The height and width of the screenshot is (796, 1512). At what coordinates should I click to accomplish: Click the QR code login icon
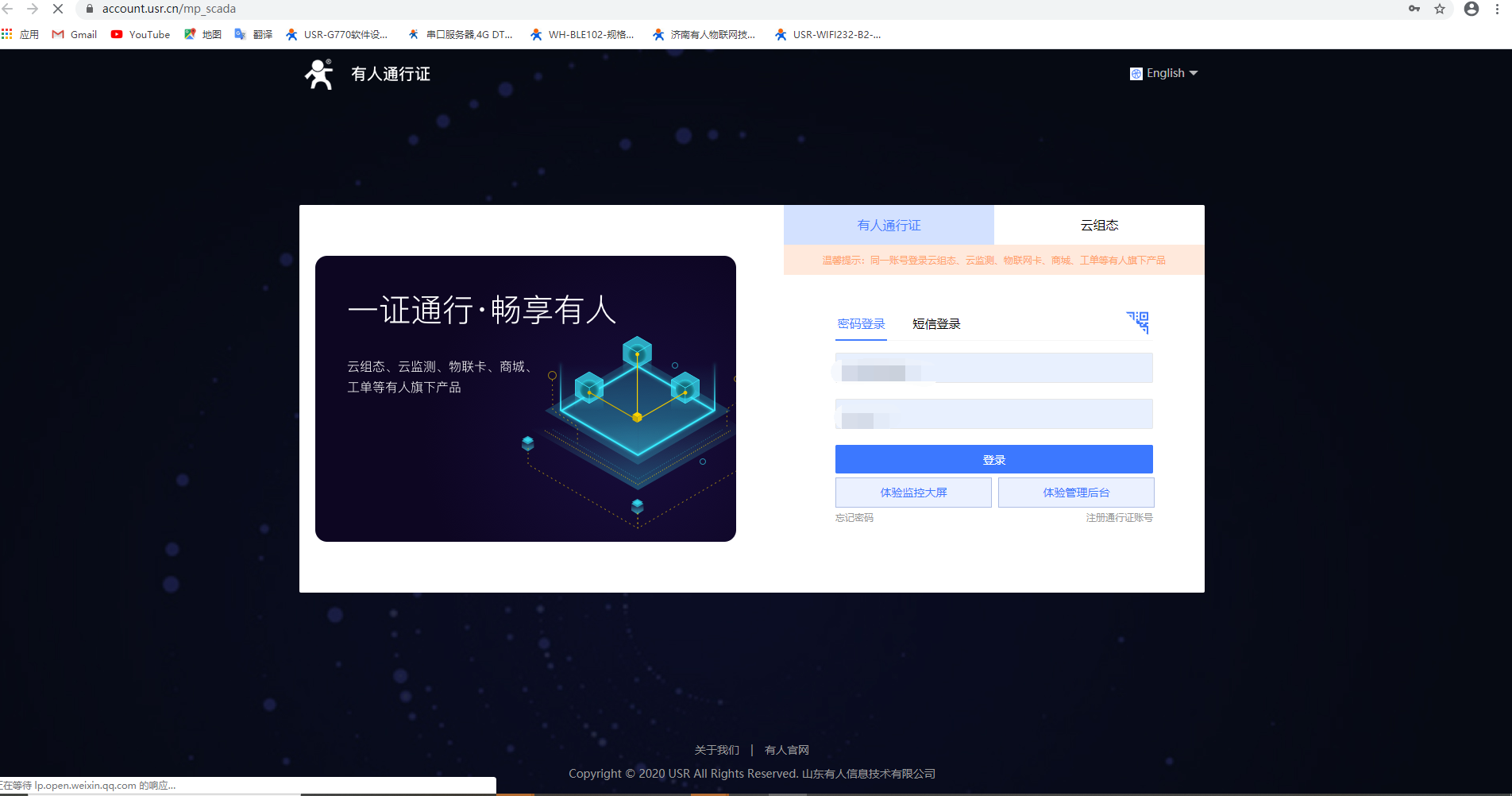[1138, 322]
